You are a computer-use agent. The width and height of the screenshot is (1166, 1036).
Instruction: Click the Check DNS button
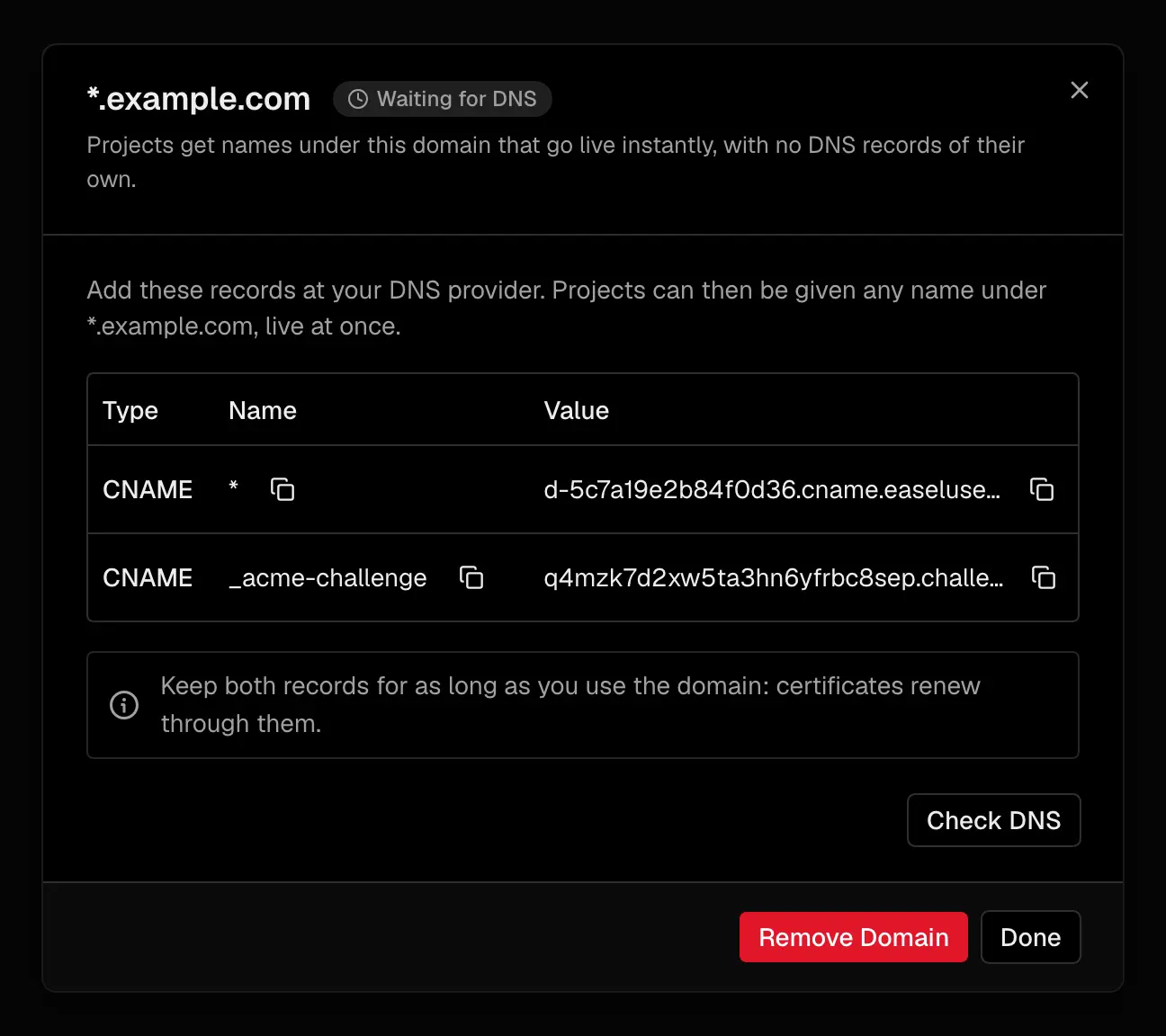(x=993, y=820)
